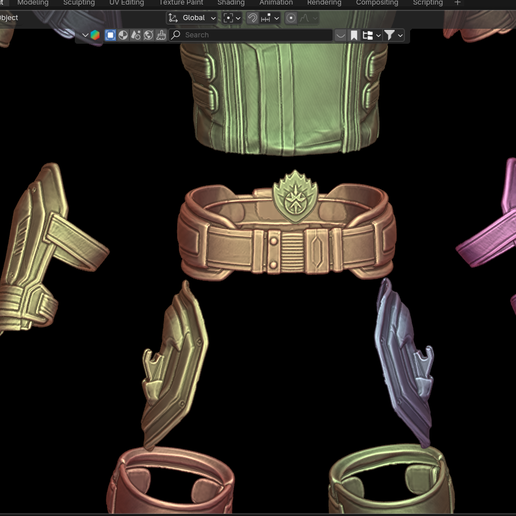Click the world globe filter icon
This screenshot has height=516, width=516.
tap(148, 35)
